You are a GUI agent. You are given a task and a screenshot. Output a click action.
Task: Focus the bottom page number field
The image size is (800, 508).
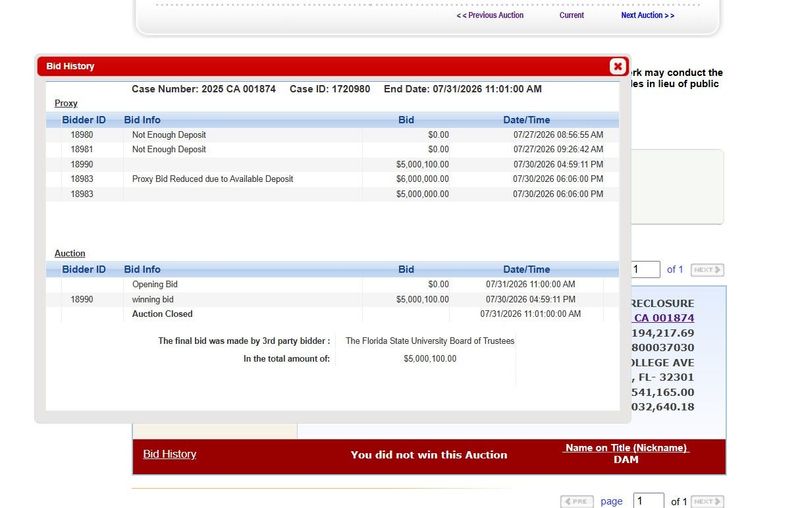(x=648, y=501)
